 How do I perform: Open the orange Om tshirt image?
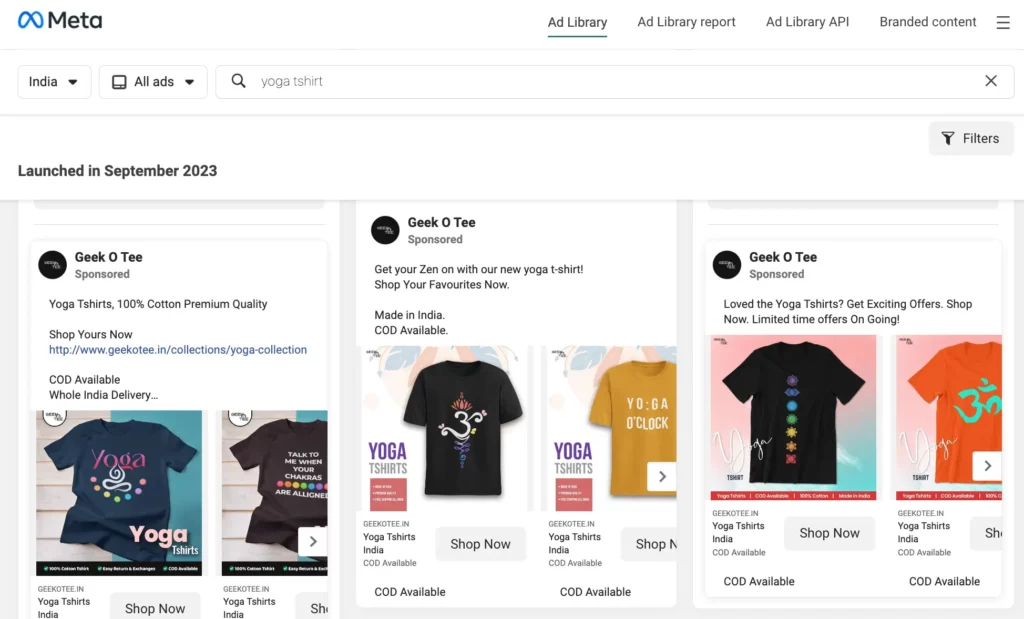point(949,418)
